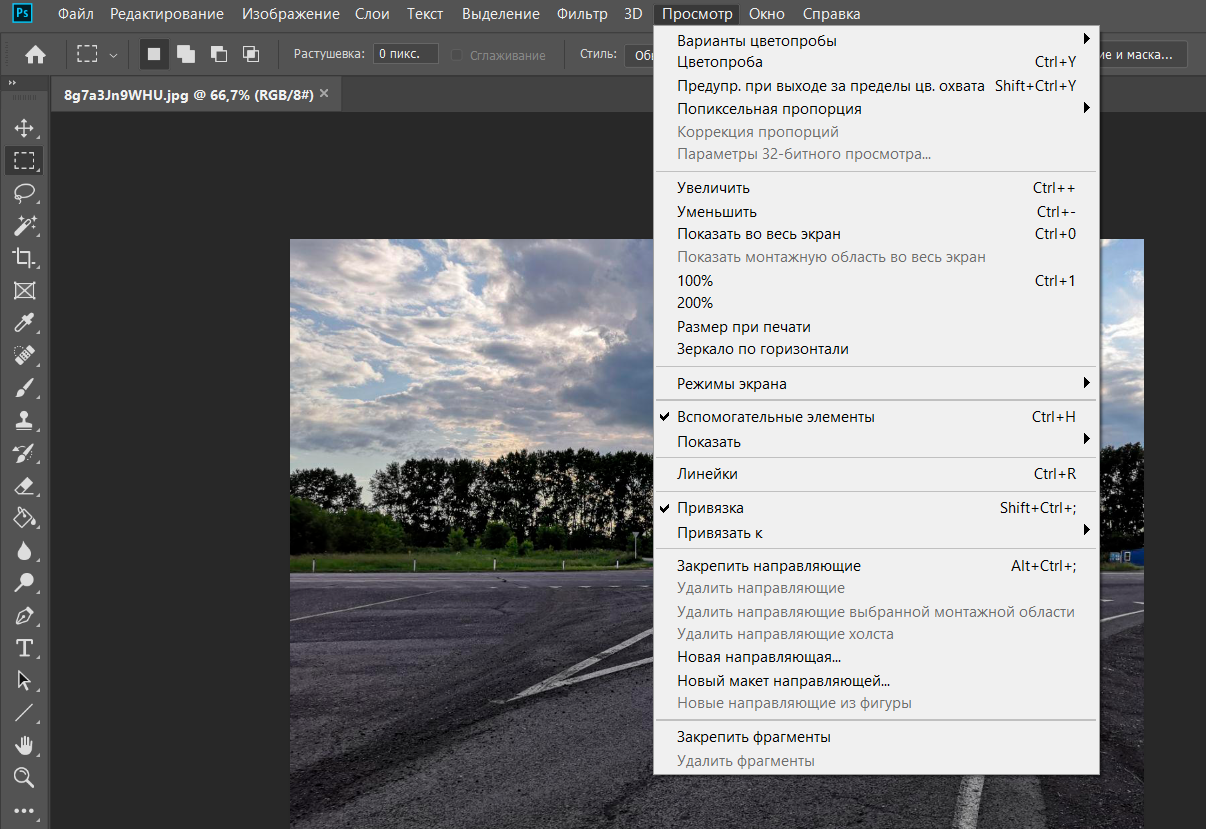
Task: Toggle Вспомогательные элементы checkmark off
Action: [x=775, y=417]
